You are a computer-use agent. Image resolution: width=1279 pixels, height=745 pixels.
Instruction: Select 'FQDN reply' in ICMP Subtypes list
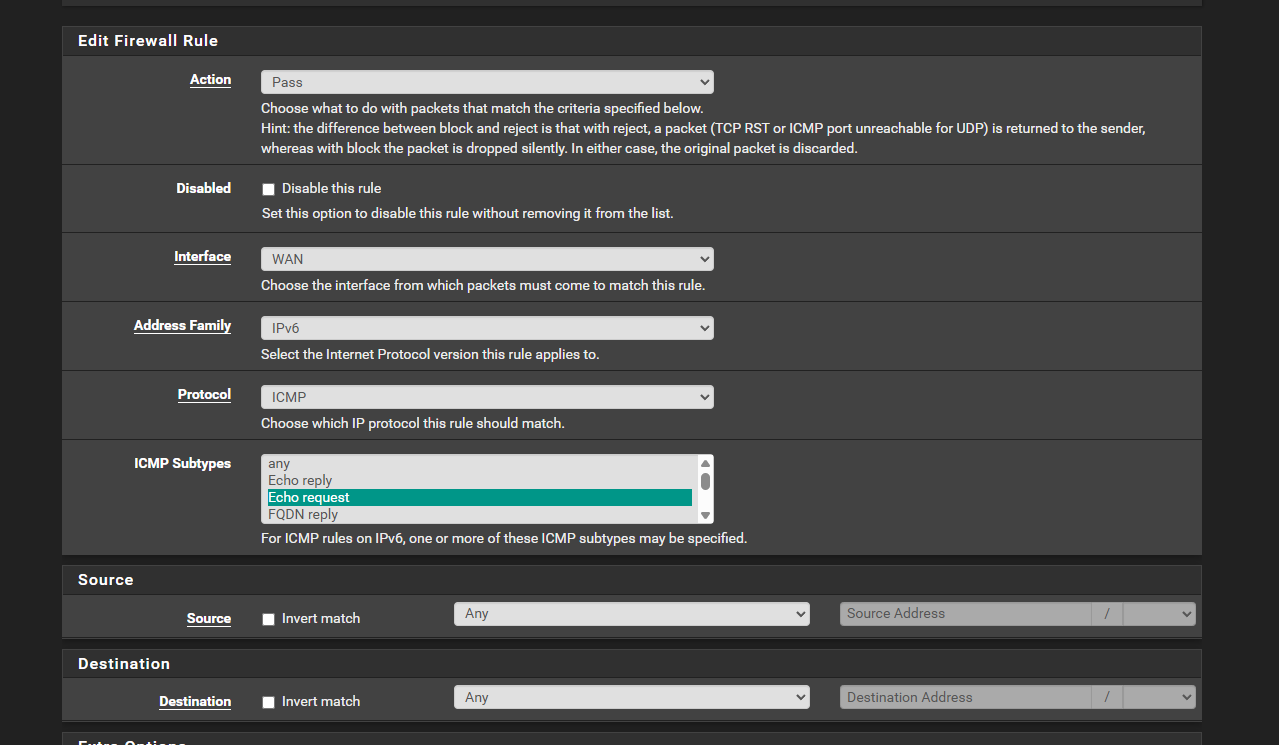click(303, 515)
